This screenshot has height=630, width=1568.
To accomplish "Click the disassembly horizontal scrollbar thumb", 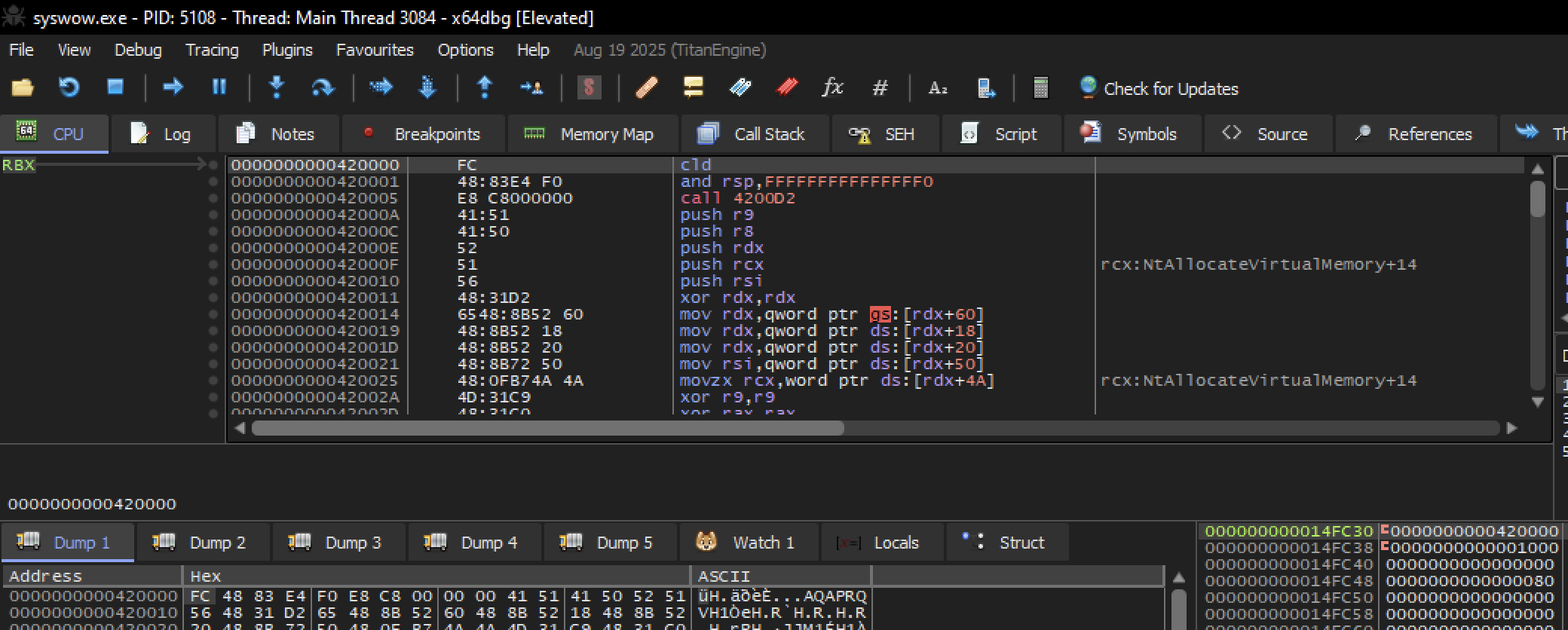I will [x=548, y=428].
